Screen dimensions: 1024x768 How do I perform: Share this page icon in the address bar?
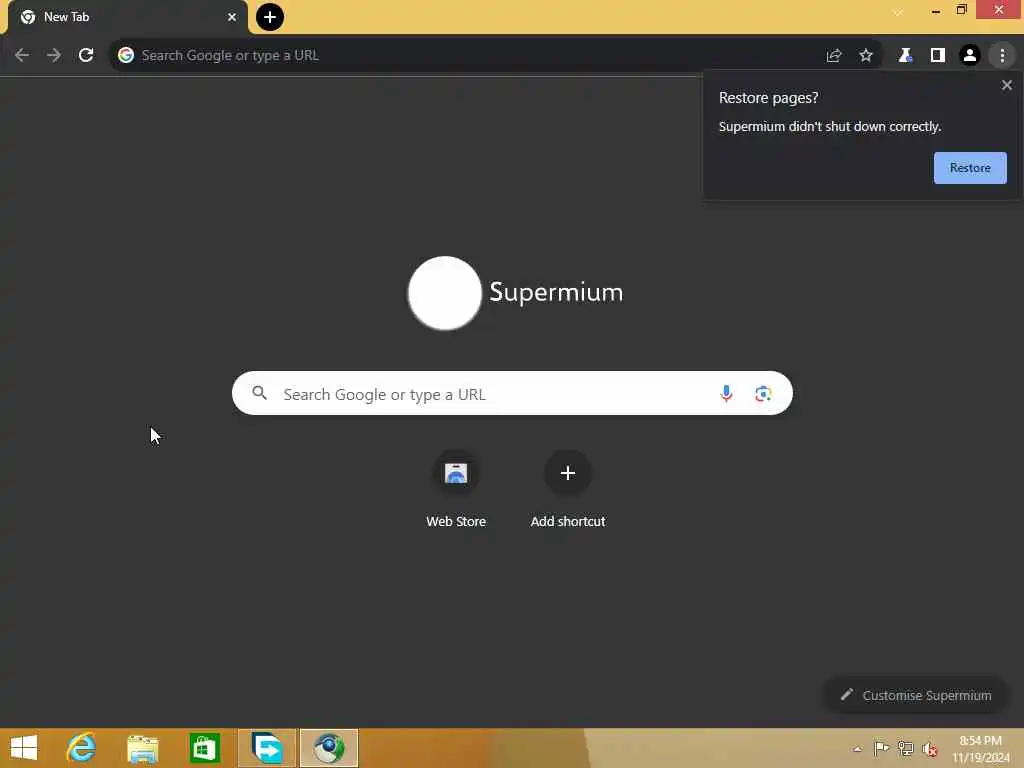pos(834,56)
